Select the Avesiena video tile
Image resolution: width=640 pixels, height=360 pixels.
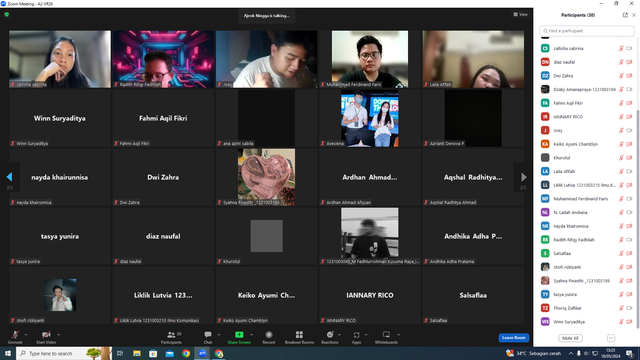tap(370, 118)
